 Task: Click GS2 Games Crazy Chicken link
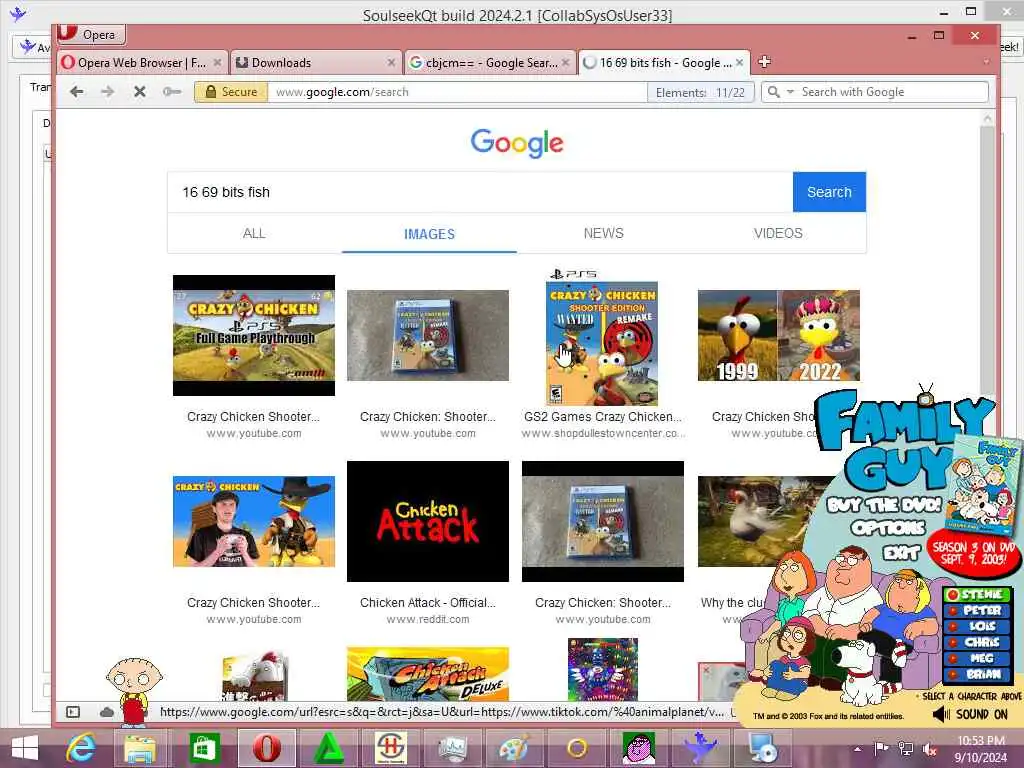click(x=602, y=417)
